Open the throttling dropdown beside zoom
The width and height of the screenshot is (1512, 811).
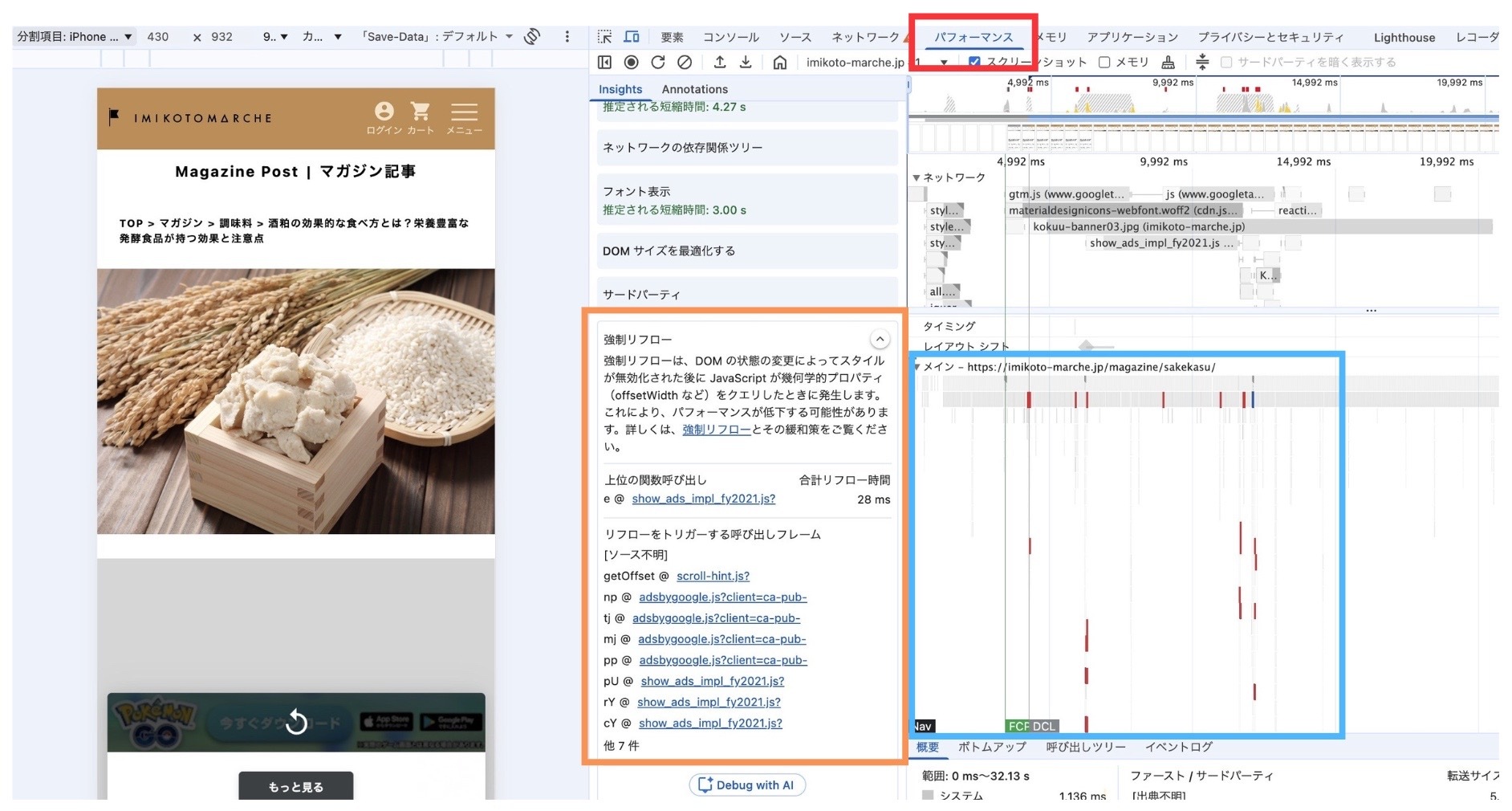[322, 36]
